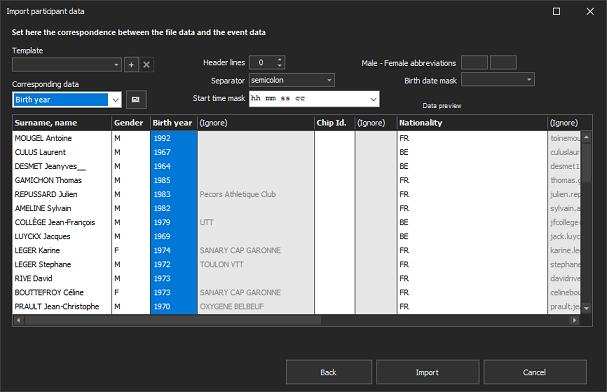Select the Nationality column header

pos(472,123)
